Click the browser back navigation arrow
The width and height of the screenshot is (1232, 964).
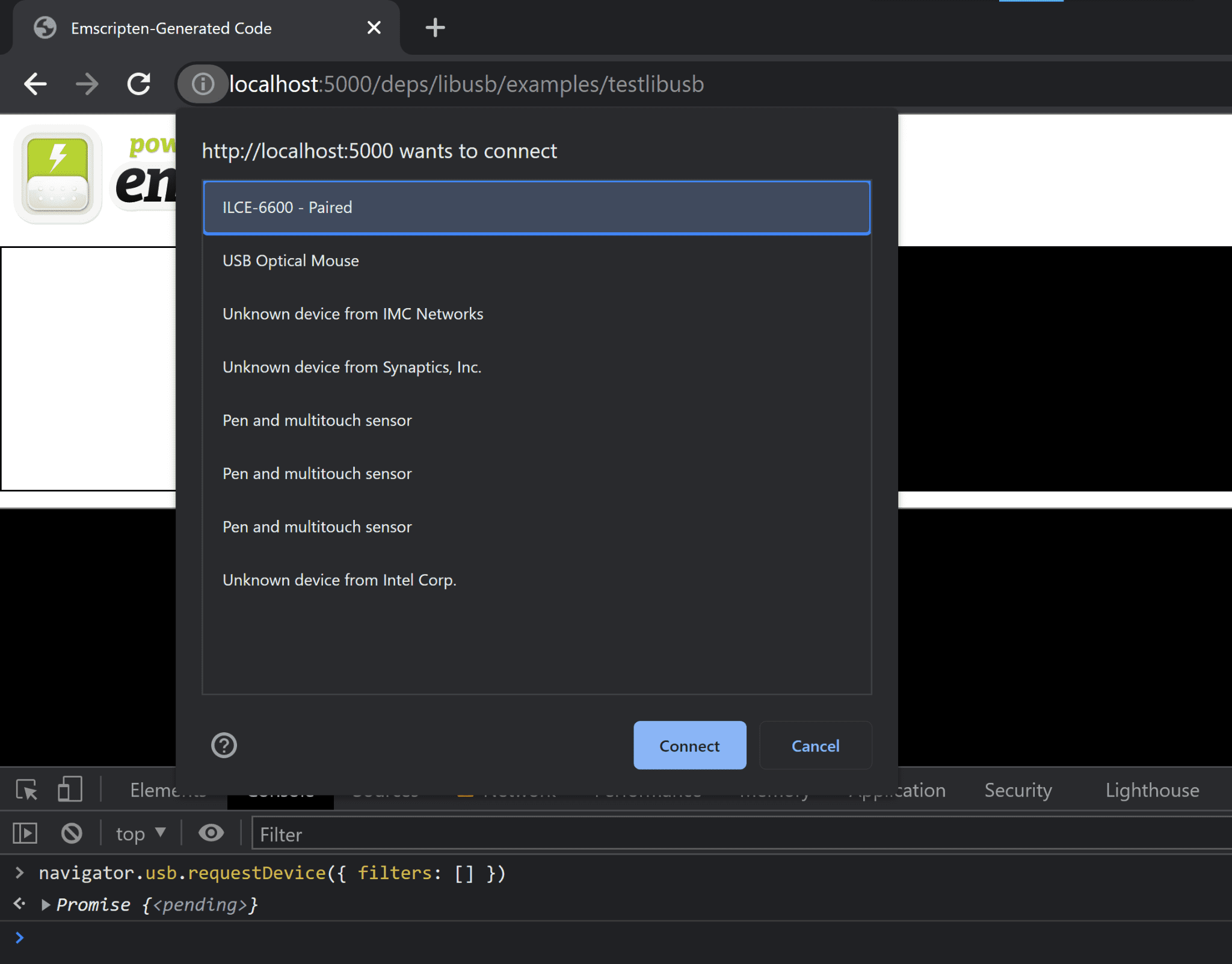point(37,83)
